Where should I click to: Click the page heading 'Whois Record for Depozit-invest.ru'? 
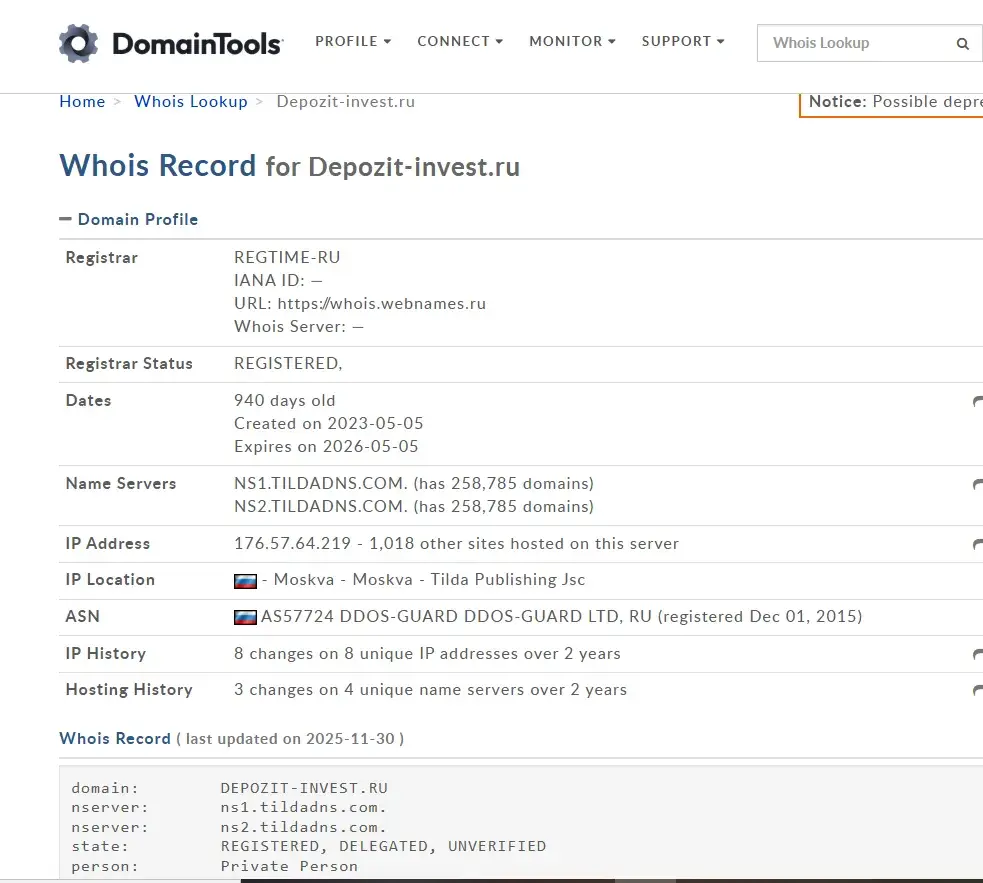(x=290, y=166)
